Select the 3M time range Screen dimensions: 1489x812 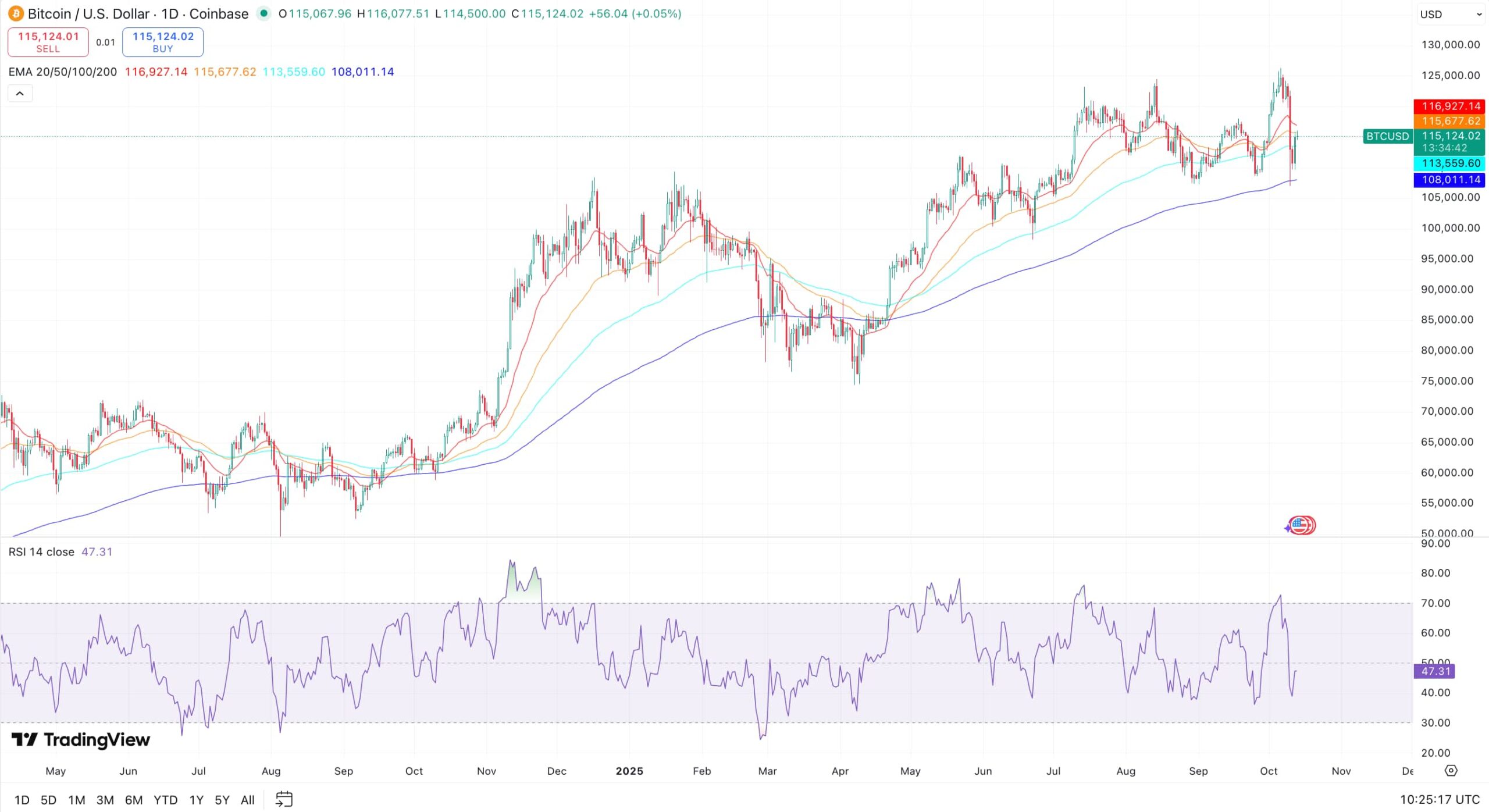(x=105, y=800)
